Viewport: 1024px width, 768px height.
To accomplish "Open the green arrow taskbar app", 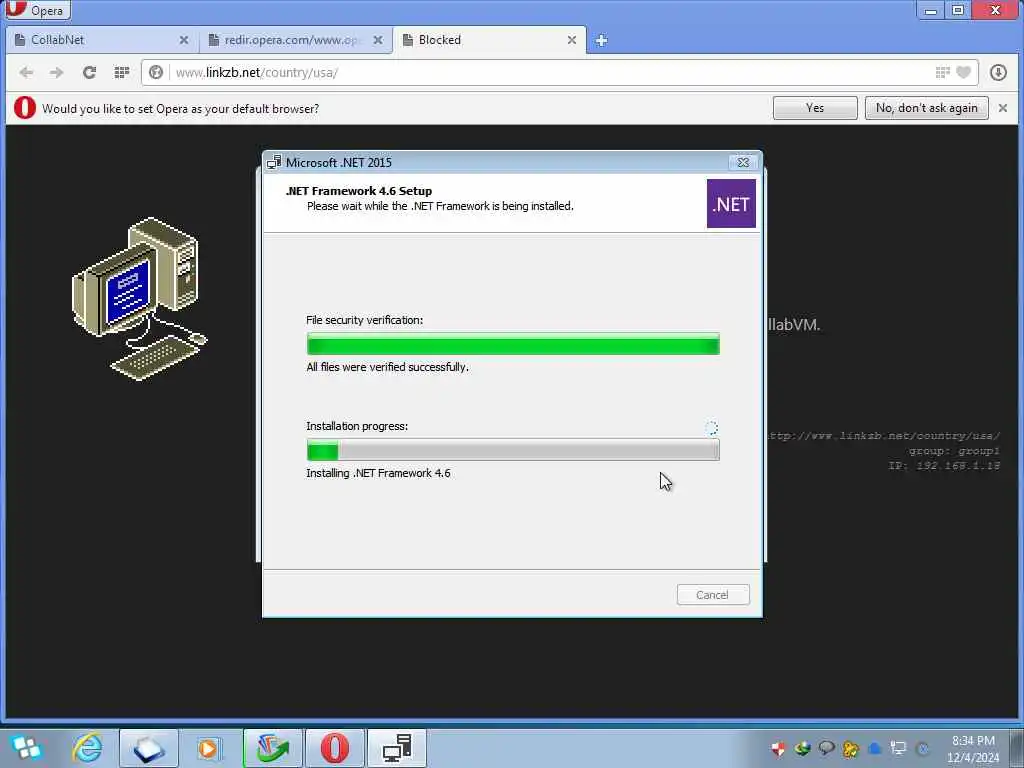I will pos(272,748).
